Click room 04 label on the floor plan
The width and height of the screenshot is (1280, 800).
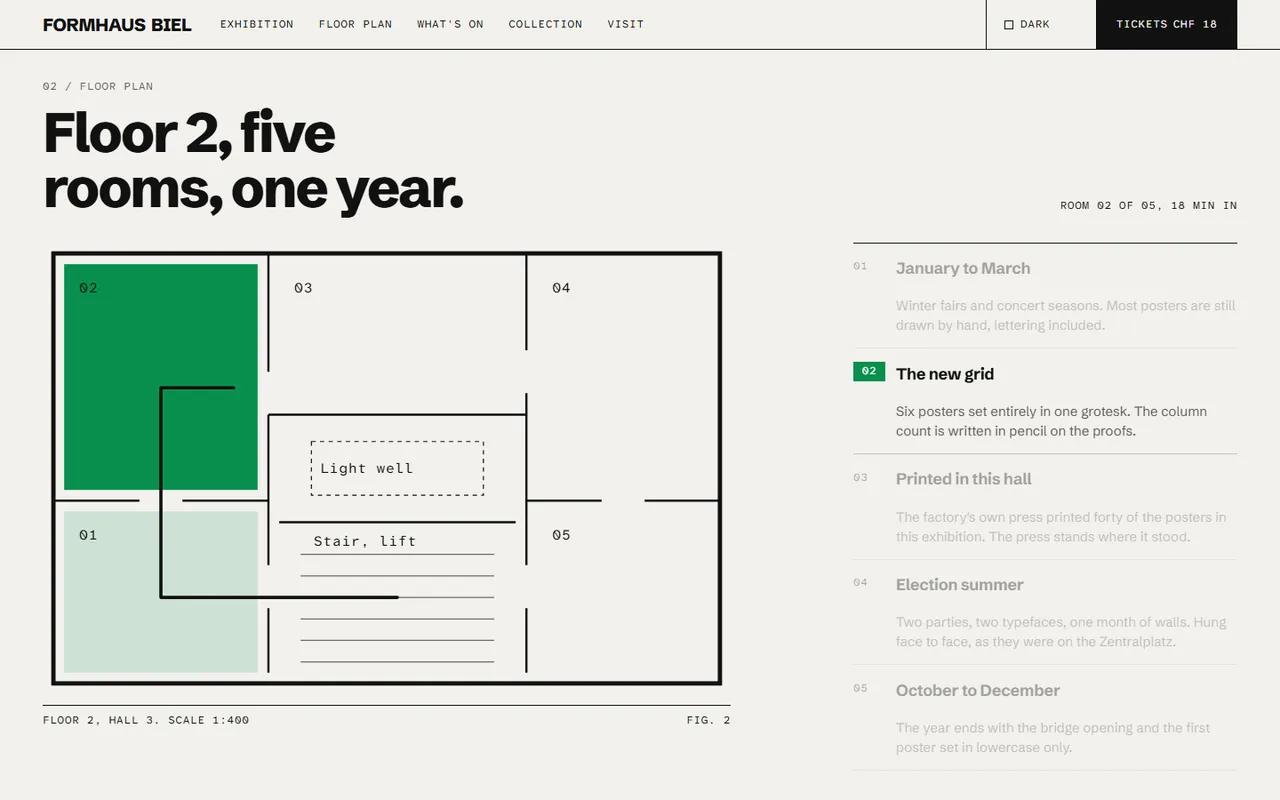561,288
